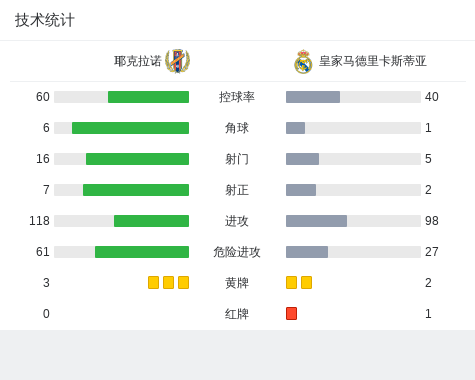Click the 耶克拉诺 team crest icon
475x380 pixels.
(x=178, y=61)
